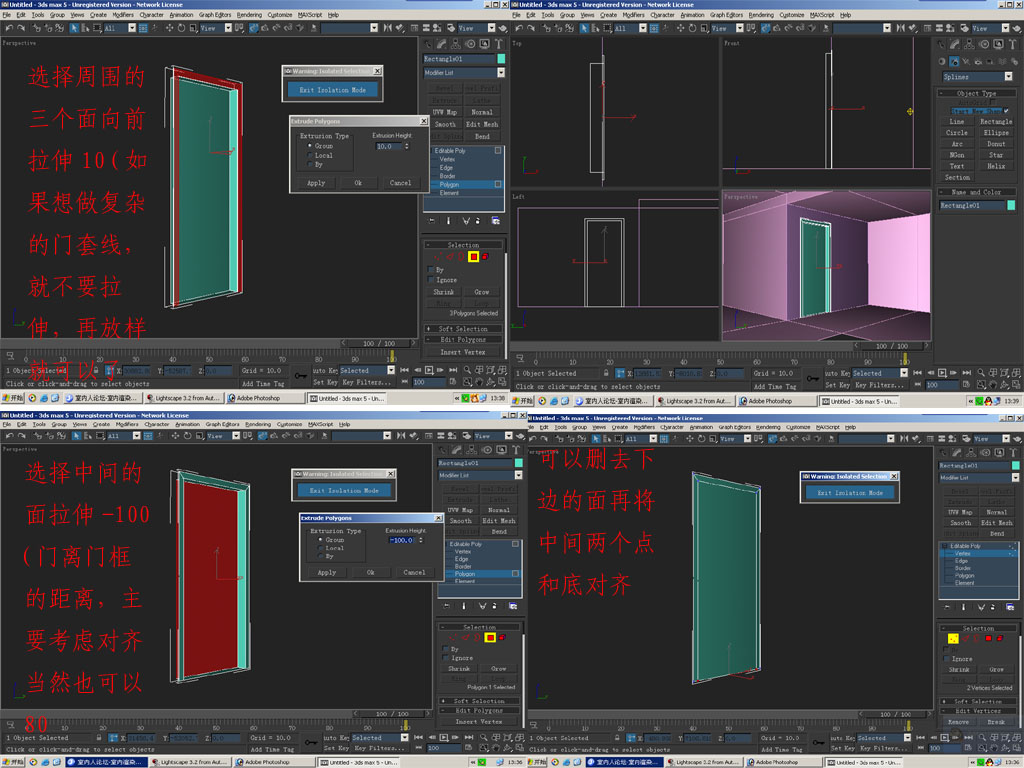Click Rectangle button in top-right Object Type
The image size is (1024, 768).
(x=996, y=121)
